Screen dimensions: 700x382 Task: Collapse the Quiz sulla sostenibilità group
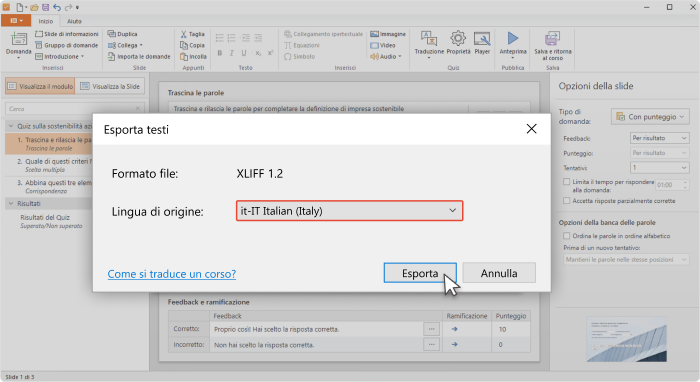click(11, 126)
